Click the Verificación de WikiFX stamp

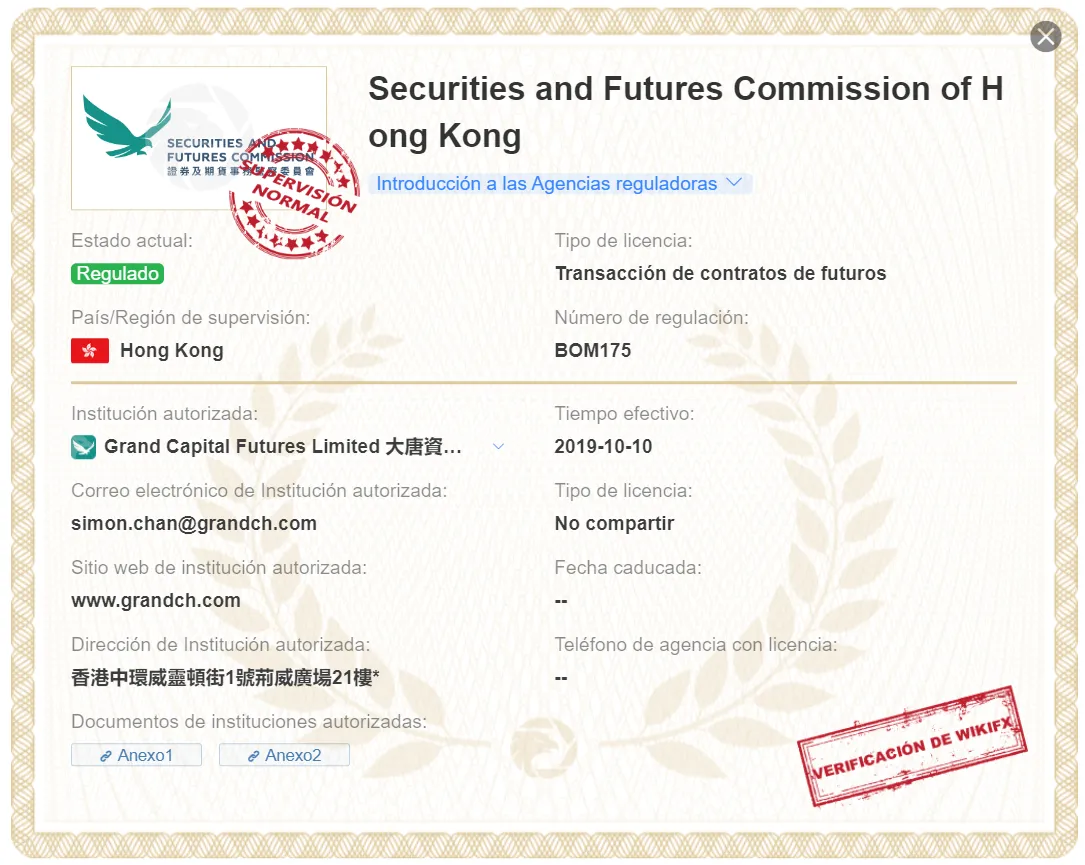(912, 746)
